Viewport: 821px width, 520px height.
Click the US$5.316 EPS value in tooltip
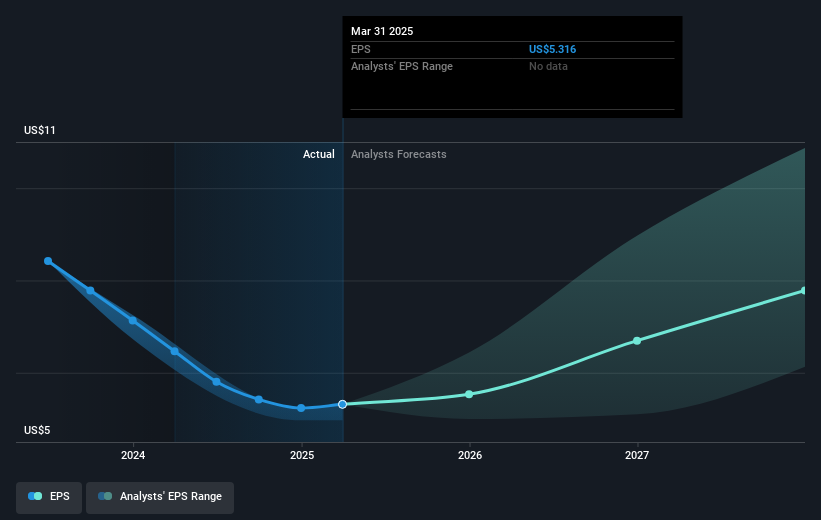[552, 49]
